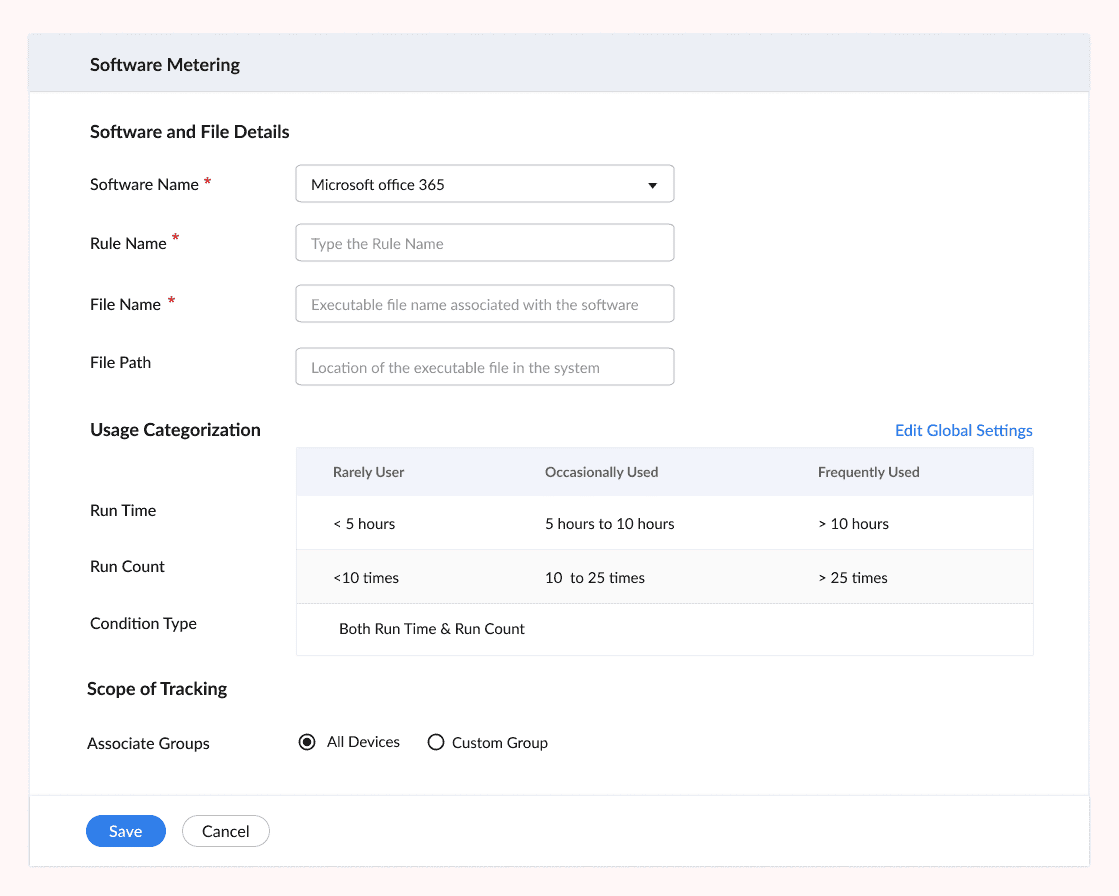Select the Frequently Used column header
This screenshot has width=1119, height=896.
coord(868,471)
